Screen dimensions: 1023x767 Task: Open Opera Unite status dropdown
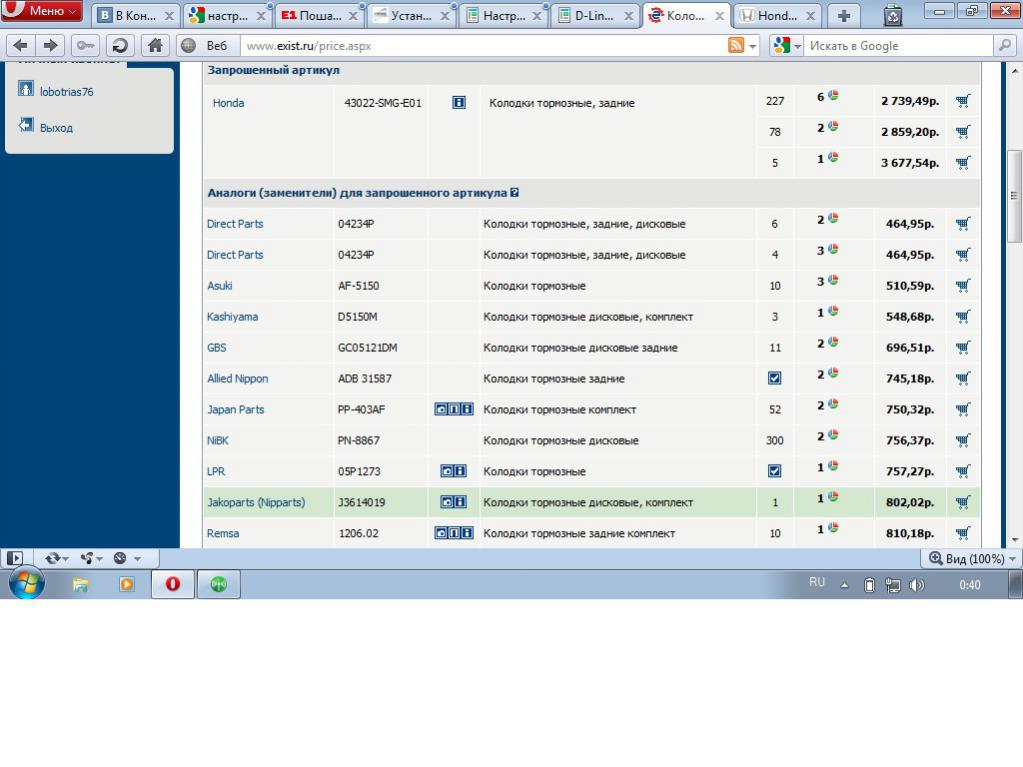tap(91, 558)
